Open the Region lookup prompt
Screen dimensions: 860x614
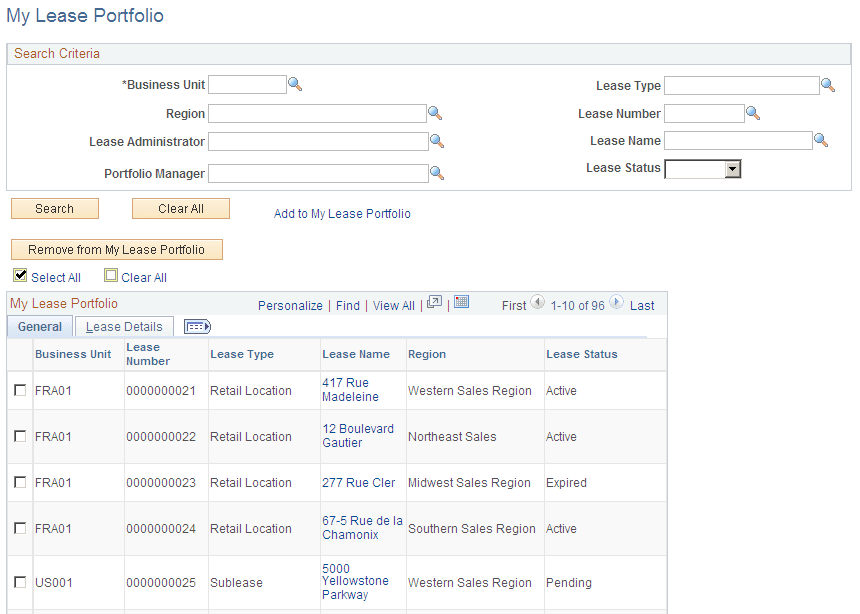435,113
